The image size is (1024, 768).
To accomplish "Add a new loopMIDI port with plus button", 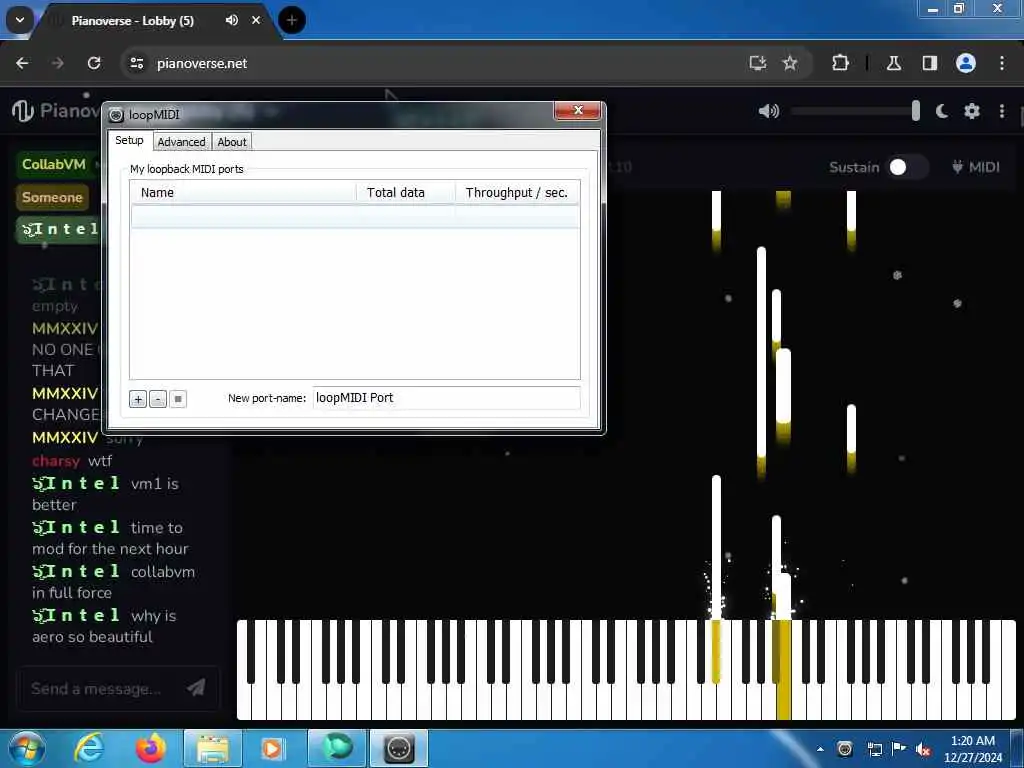I will (138, 399).
